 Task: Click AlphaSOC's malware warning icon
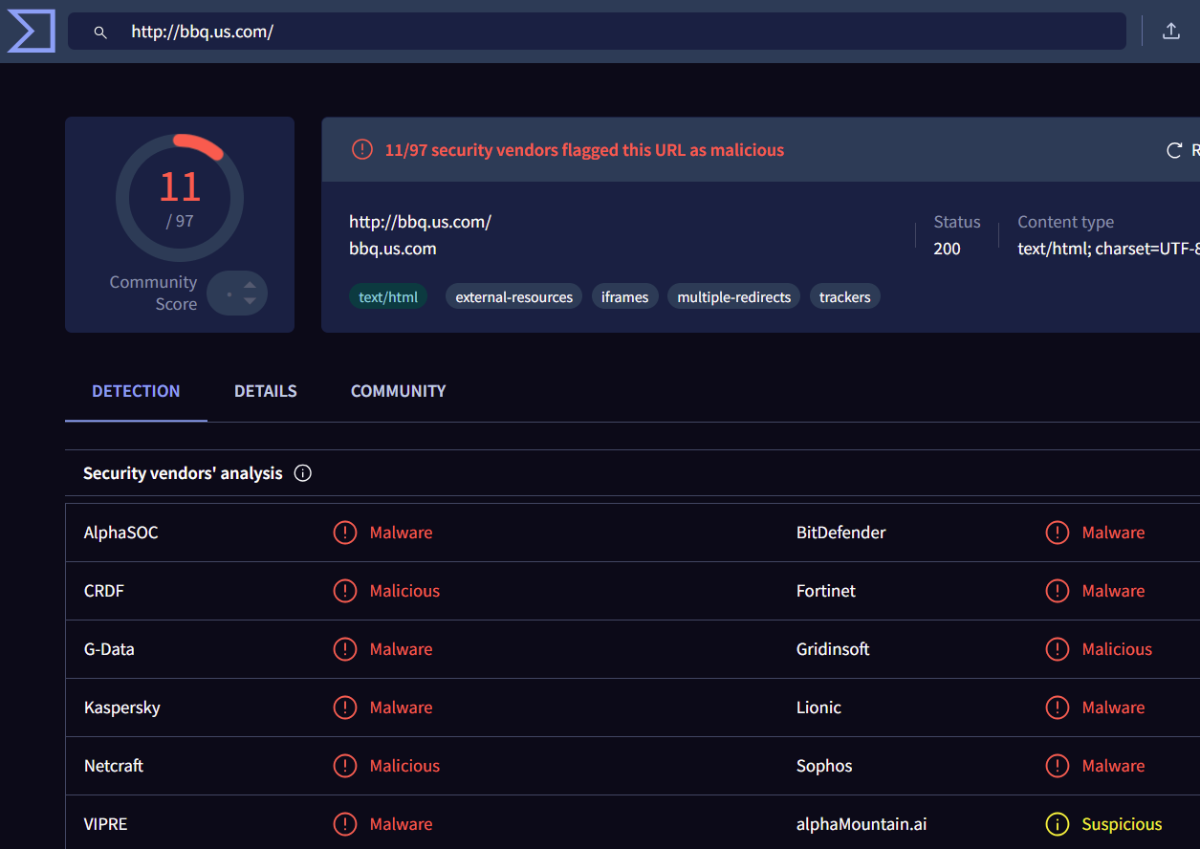345,533
